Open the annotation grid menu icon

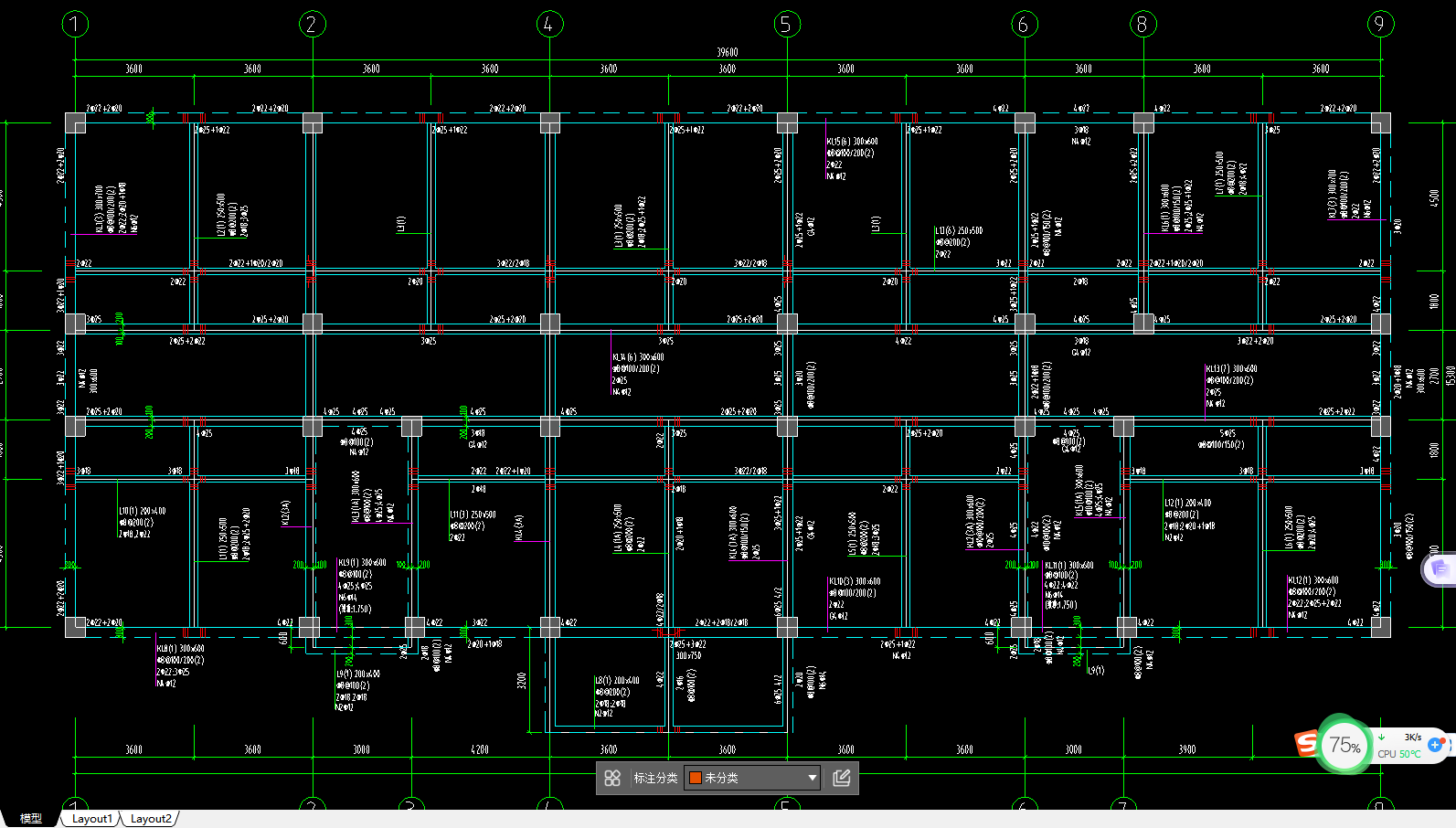click(612, 778)
